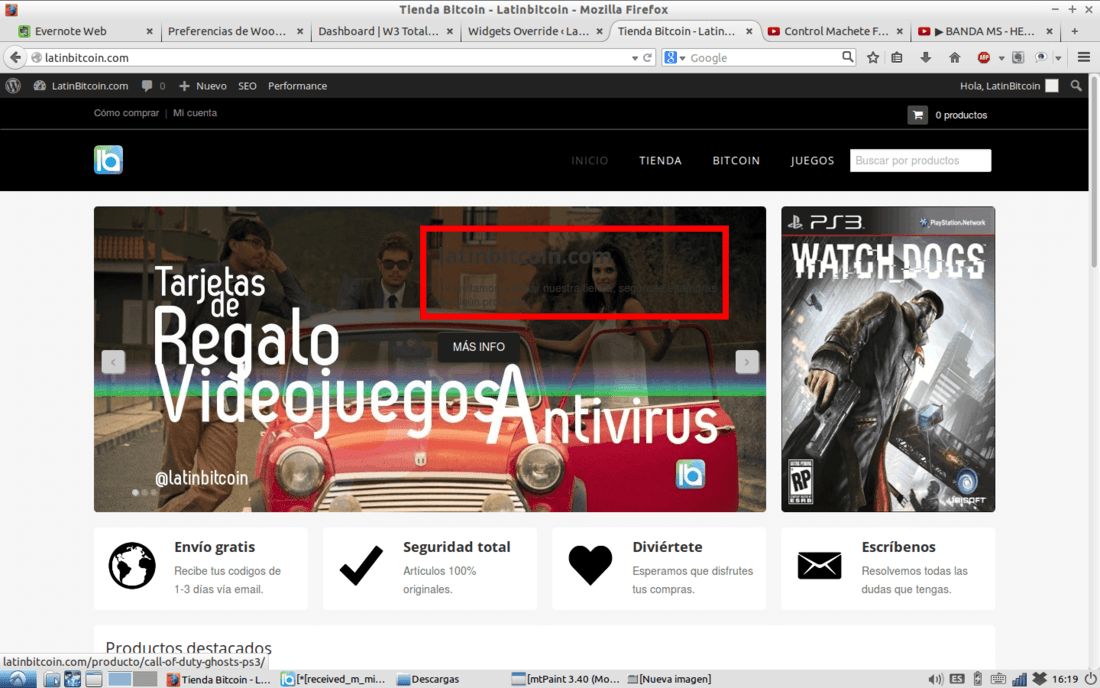This screenshot has height=688, width=1100.
Task: Go to next slide arrow
Action: coord(746,362)
